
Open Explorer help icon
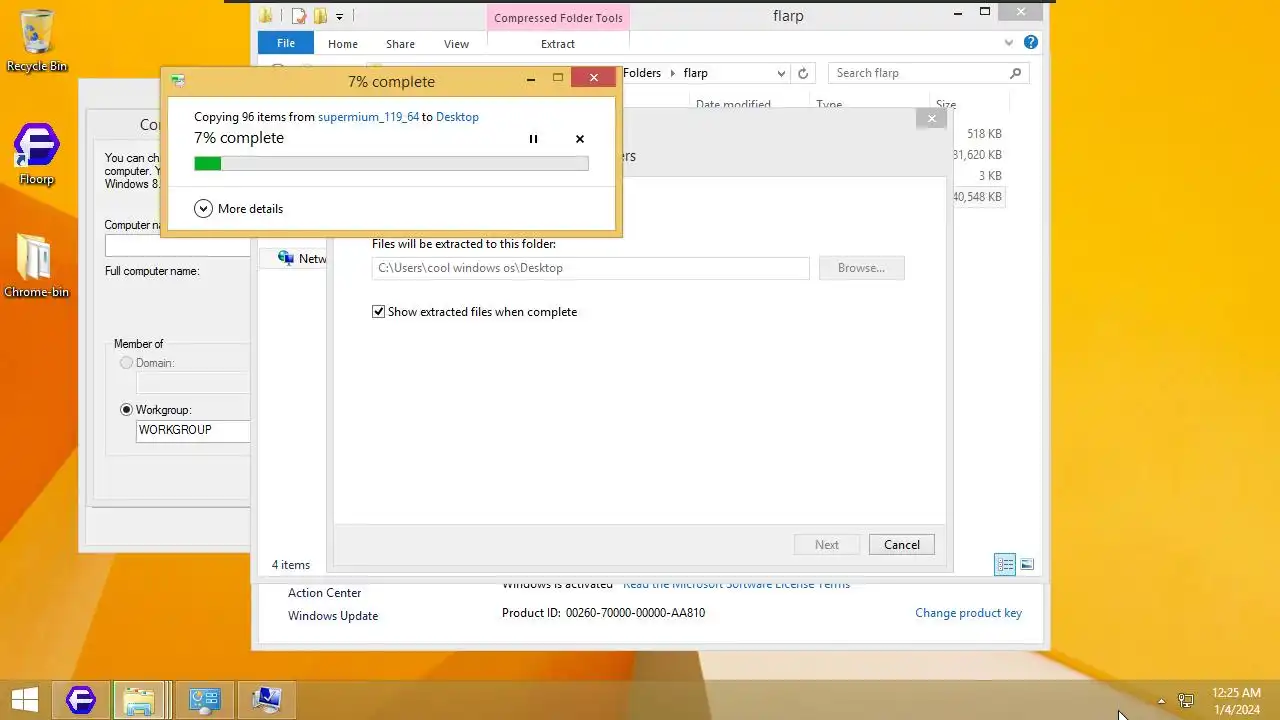pos(1031,43)
